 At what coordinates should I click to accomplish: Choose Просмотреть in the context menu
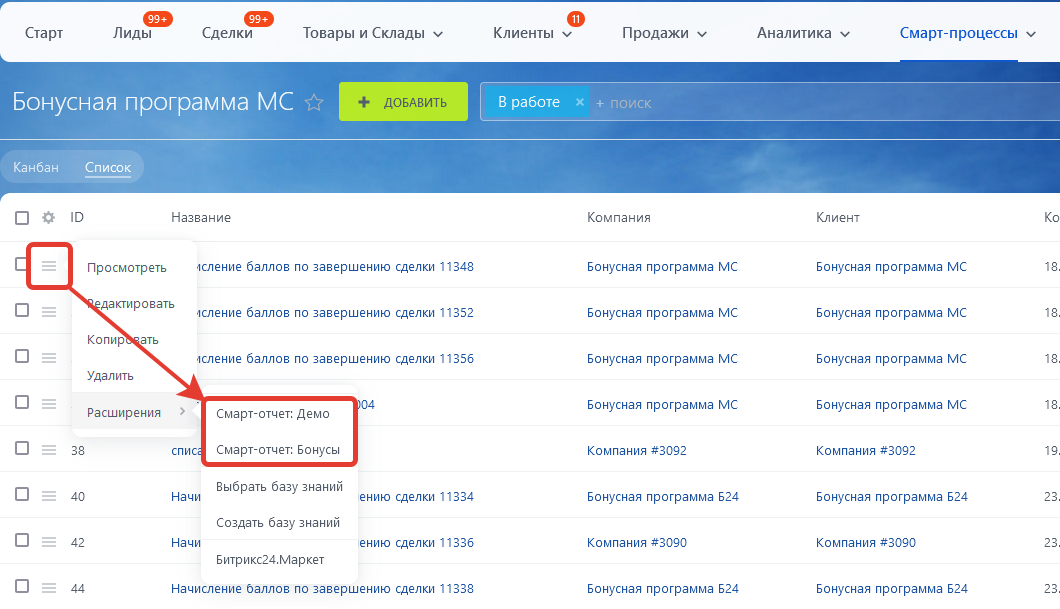(x=127, y=268)
